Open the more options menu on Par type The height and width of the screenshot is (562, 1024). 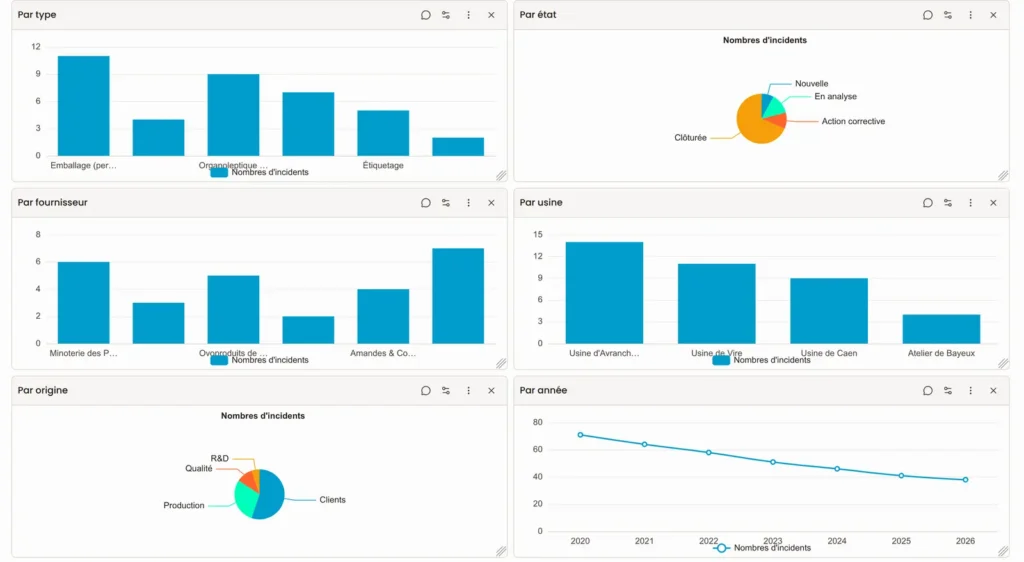click(468, 15)
